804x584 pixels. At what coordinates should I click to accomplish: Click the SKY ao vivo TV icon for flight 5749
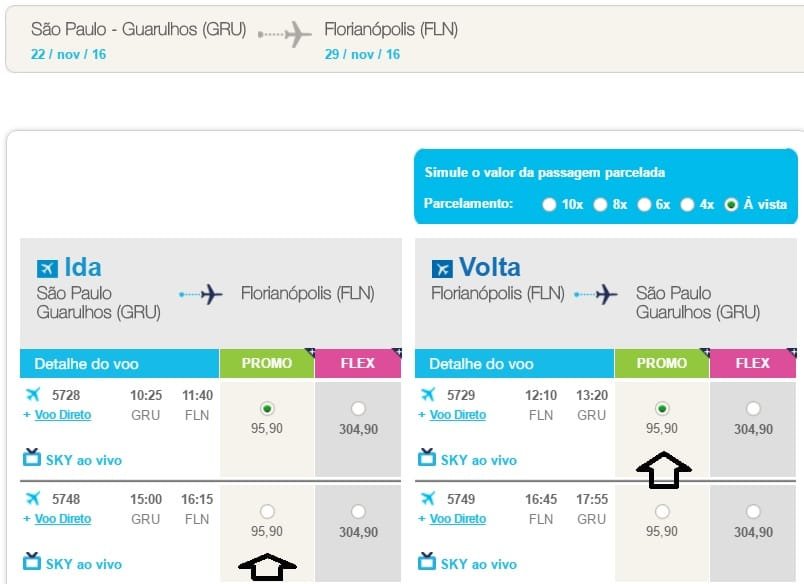pyautogui.click(x=427, y=561)
